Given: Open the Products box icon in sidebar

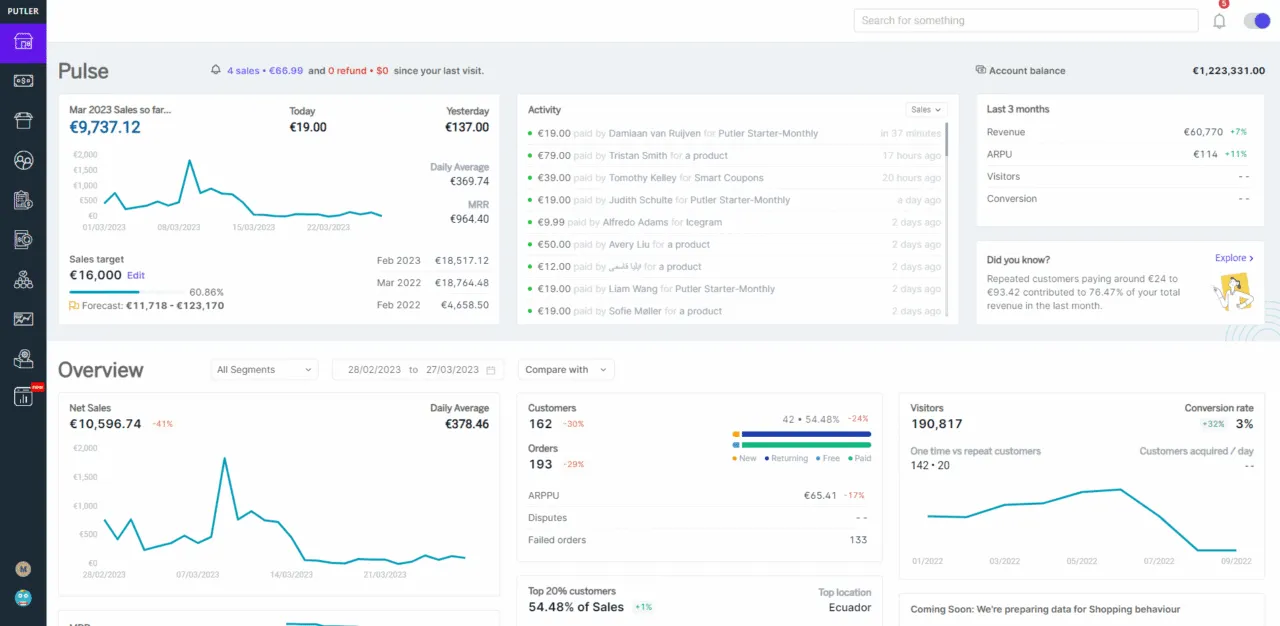Looking at the screenshot, I should point(23,120).
